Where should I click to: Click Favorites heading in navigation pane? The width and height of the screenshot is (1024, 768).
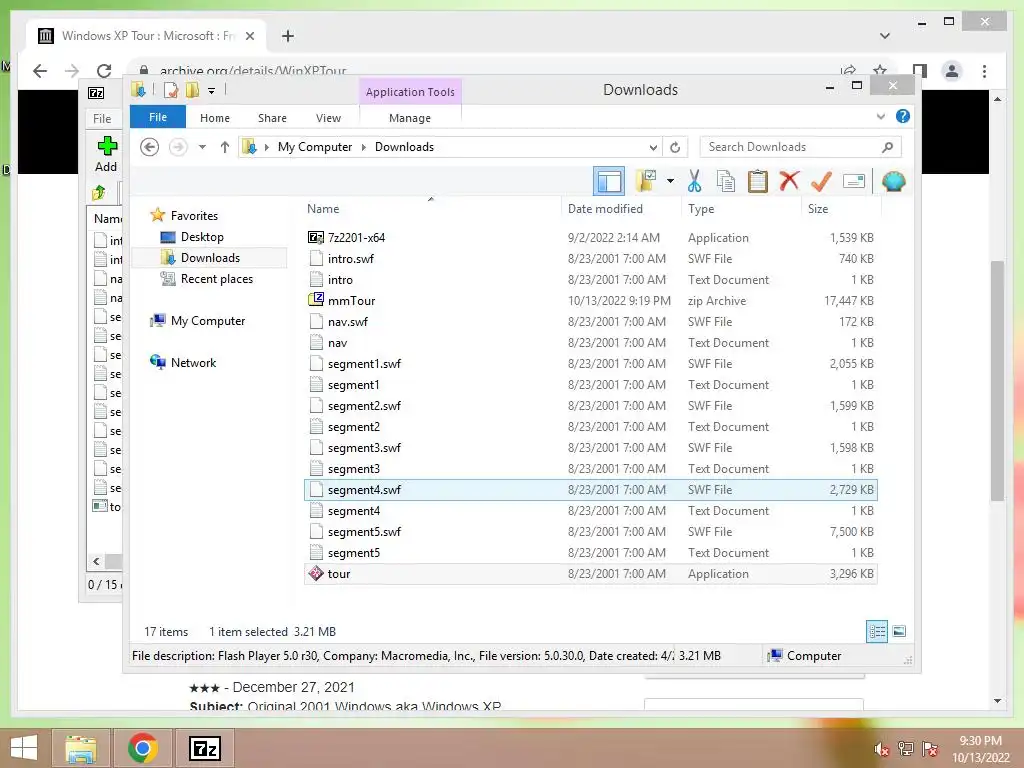[x=194, y=216]
